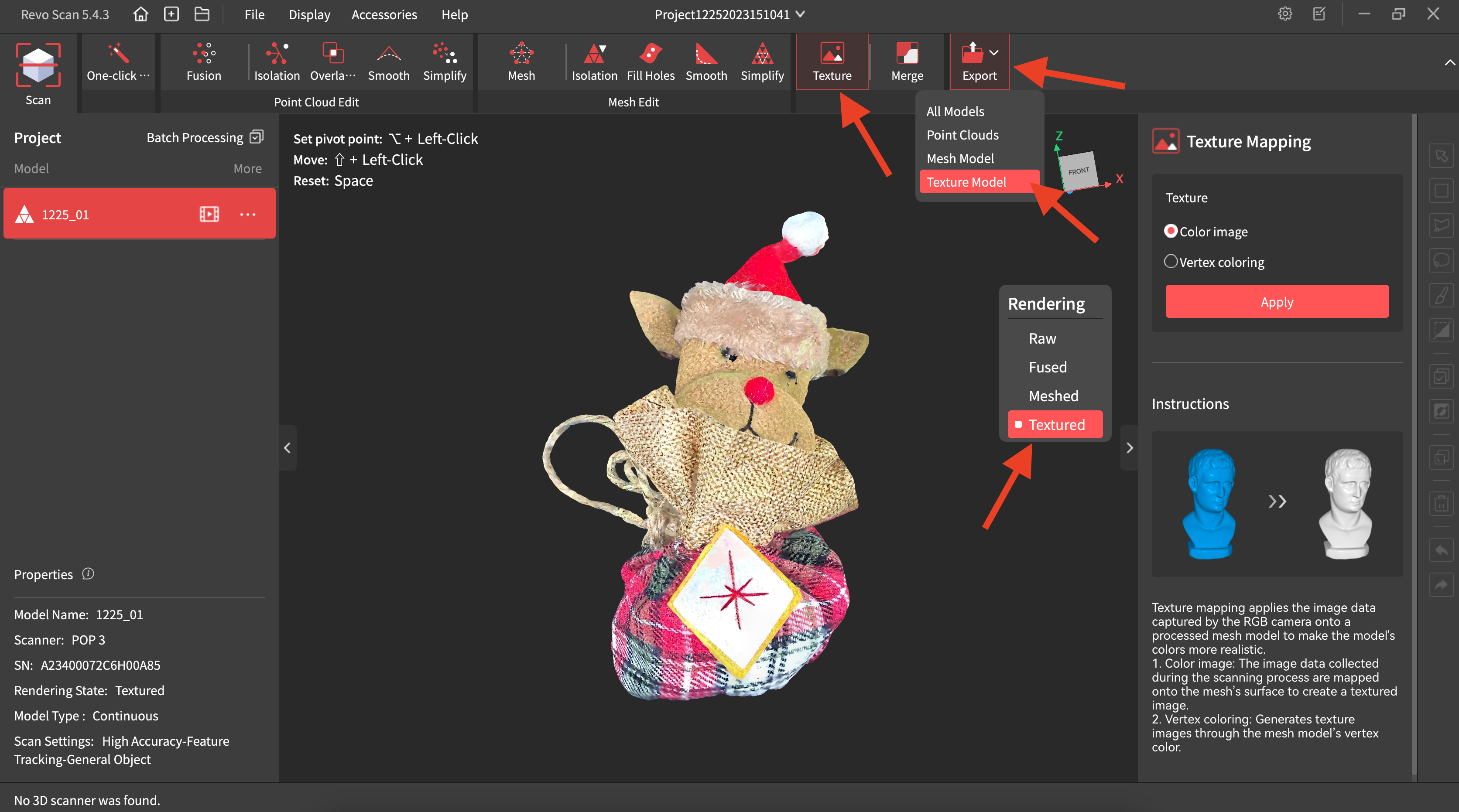Expand the Export dropdown arrow
1459x812 pixels.
click(994, 53)
